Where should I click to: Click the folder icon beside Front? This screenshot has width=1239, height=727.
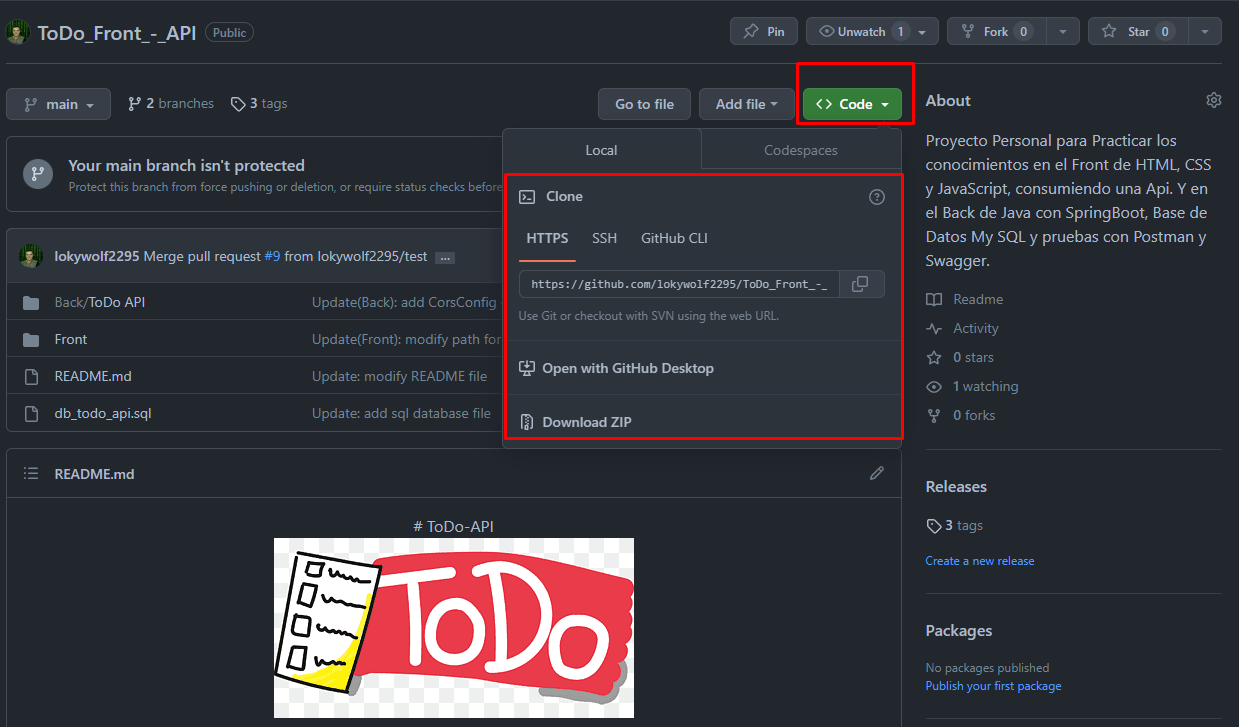[x=31, y=339]
